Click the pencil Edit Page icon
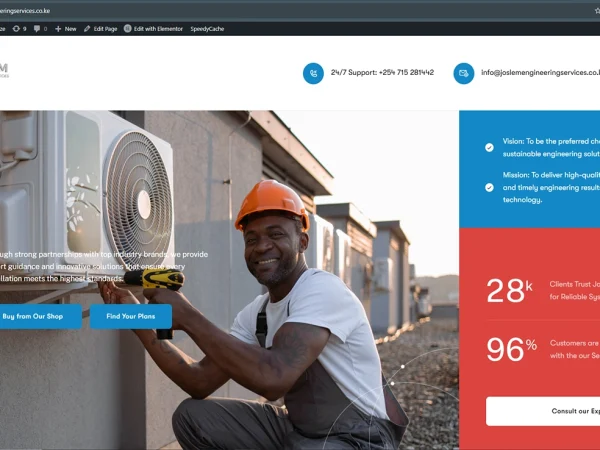Image resolution: width=600 pixels, height=450 pixels. (x=87, y=29)
